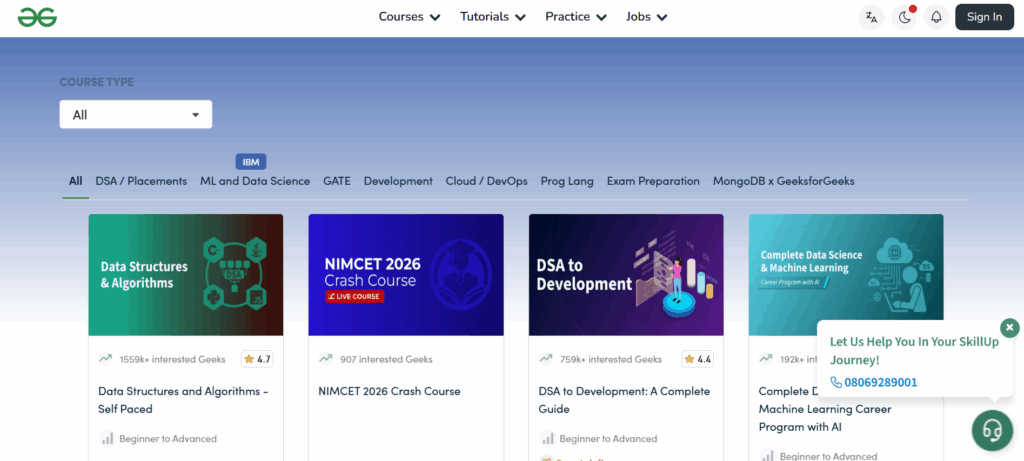Click Beginner to Advanced on Data Structures card
Screen dimensions: 1024x461
click(168, 439)
